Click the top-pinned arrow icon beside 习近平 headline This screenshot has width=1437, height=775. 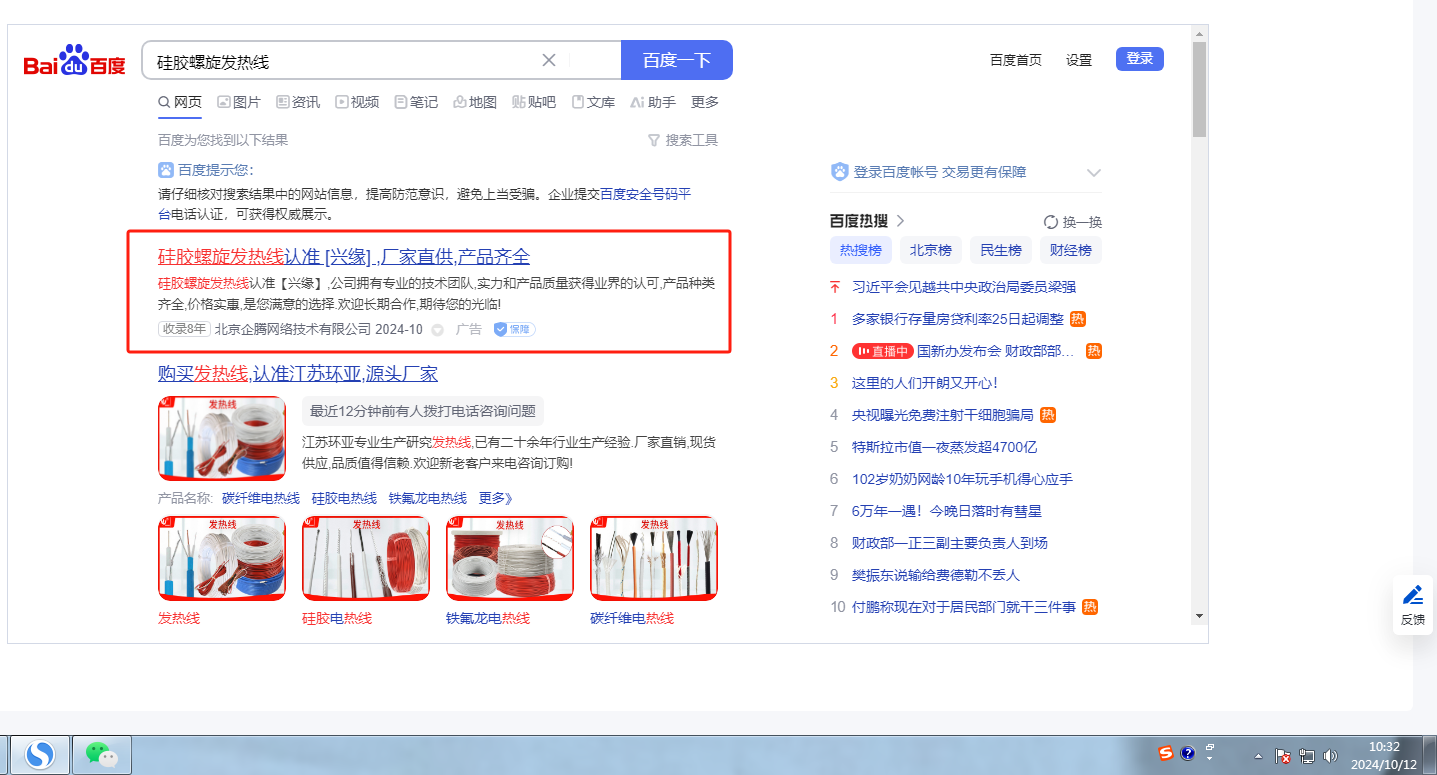pyautogui.click(x=835, y=287)
